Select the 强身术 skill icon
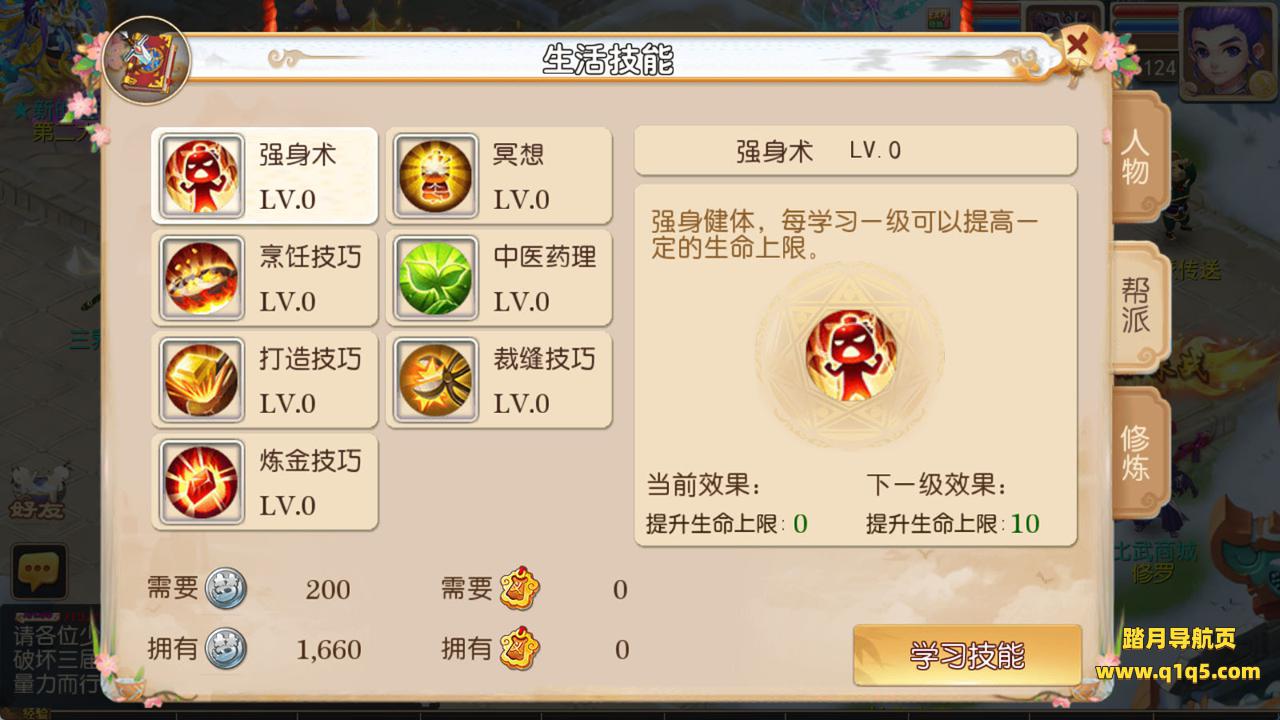 pos(202,176)
